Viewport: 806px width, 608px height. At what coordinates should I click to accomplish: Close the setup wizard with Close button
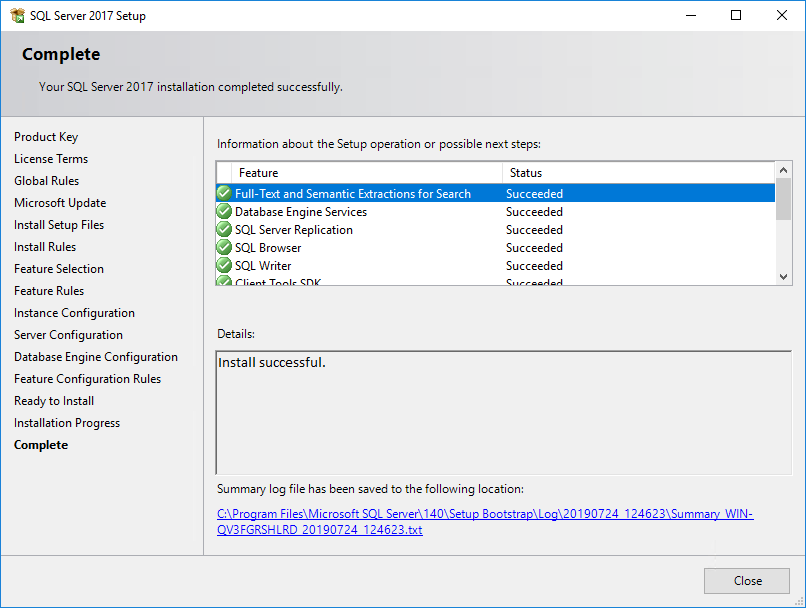(x=746, y=581)
